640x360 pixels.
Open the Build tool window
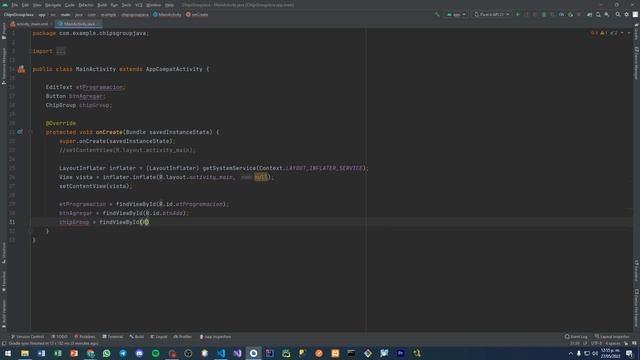[137, 337]
